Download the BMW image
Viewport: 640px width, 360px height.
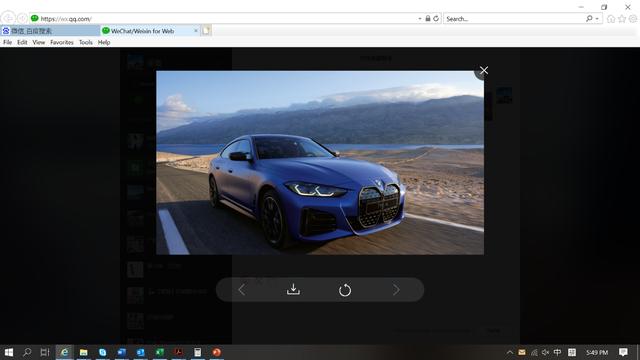293,289
